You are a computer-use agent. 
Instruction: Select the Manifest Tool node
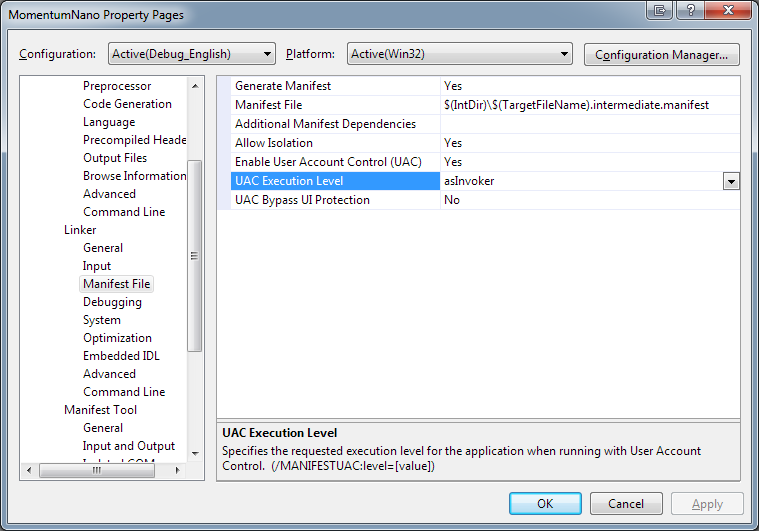(x=100, y=410)
